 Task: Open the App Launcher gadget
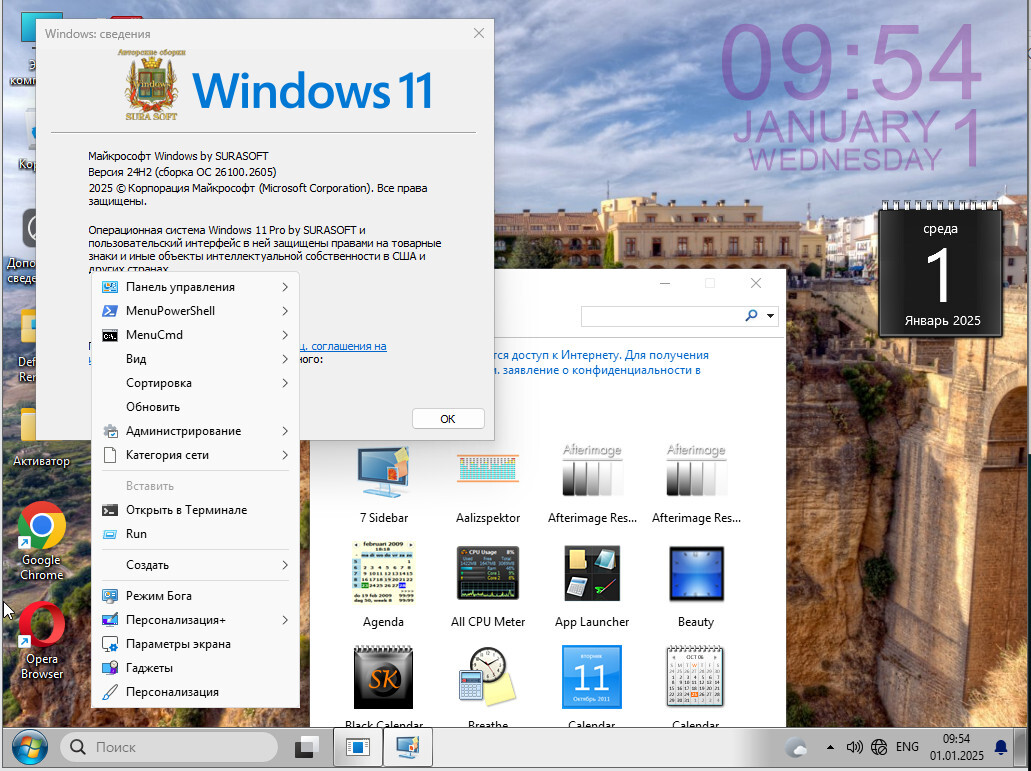[592, 573]
